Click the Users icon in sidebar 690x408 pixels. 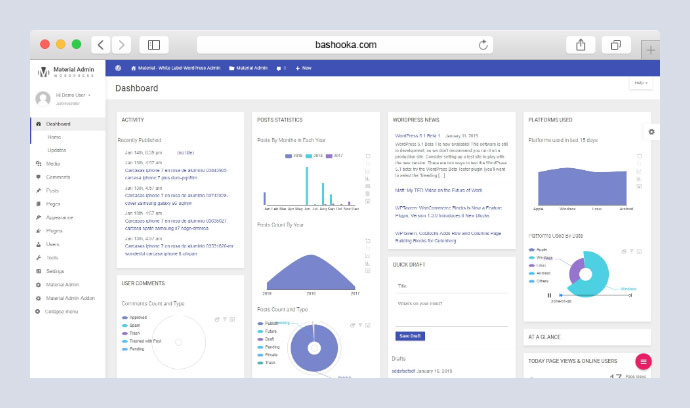38,244
